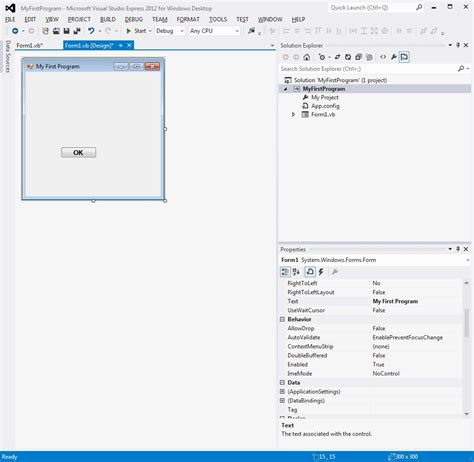Screen dimensions: 474x462
Task: Open the BUILD menu
Action: (108, 20)
